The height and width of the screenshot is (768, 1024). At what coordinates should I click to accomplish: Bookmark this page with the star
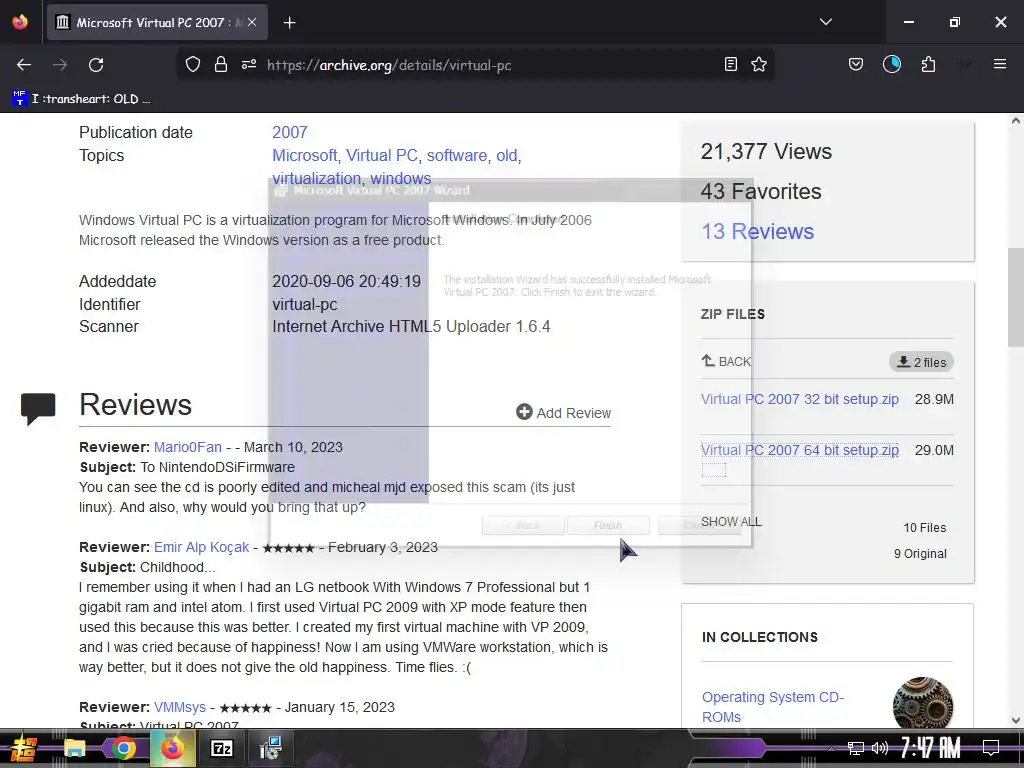click(x=759, y=64)
